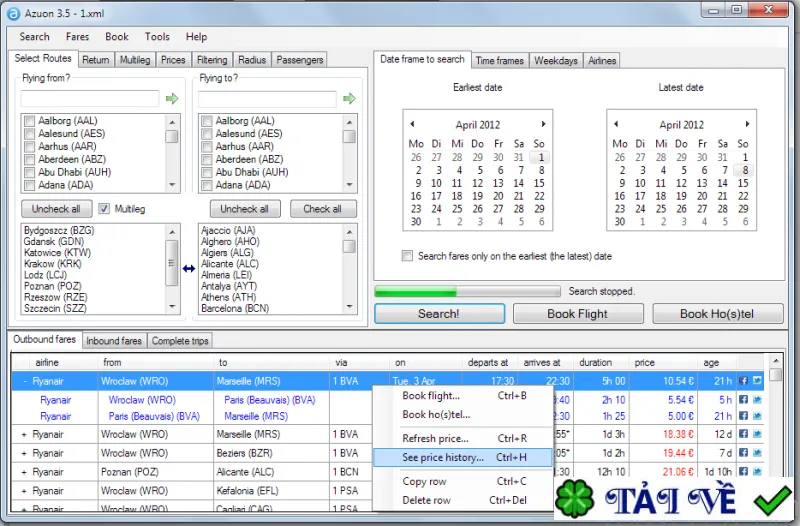This screenshot has width=800, height=526.
Task: Click the green search progress bar
Action: tap(467, 291)
